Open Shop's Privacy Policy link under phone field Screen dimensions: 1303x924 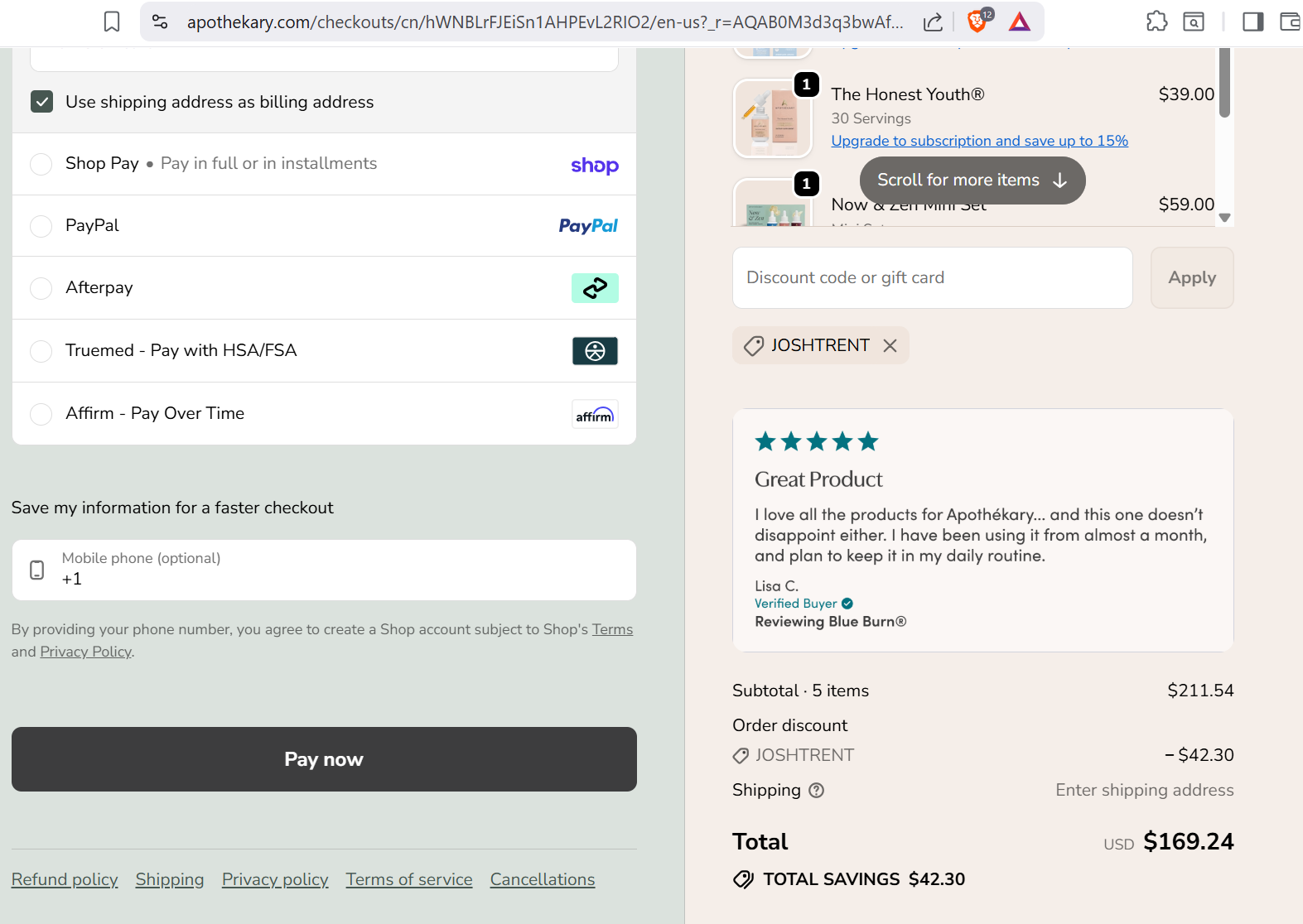(x=86, y=652)
